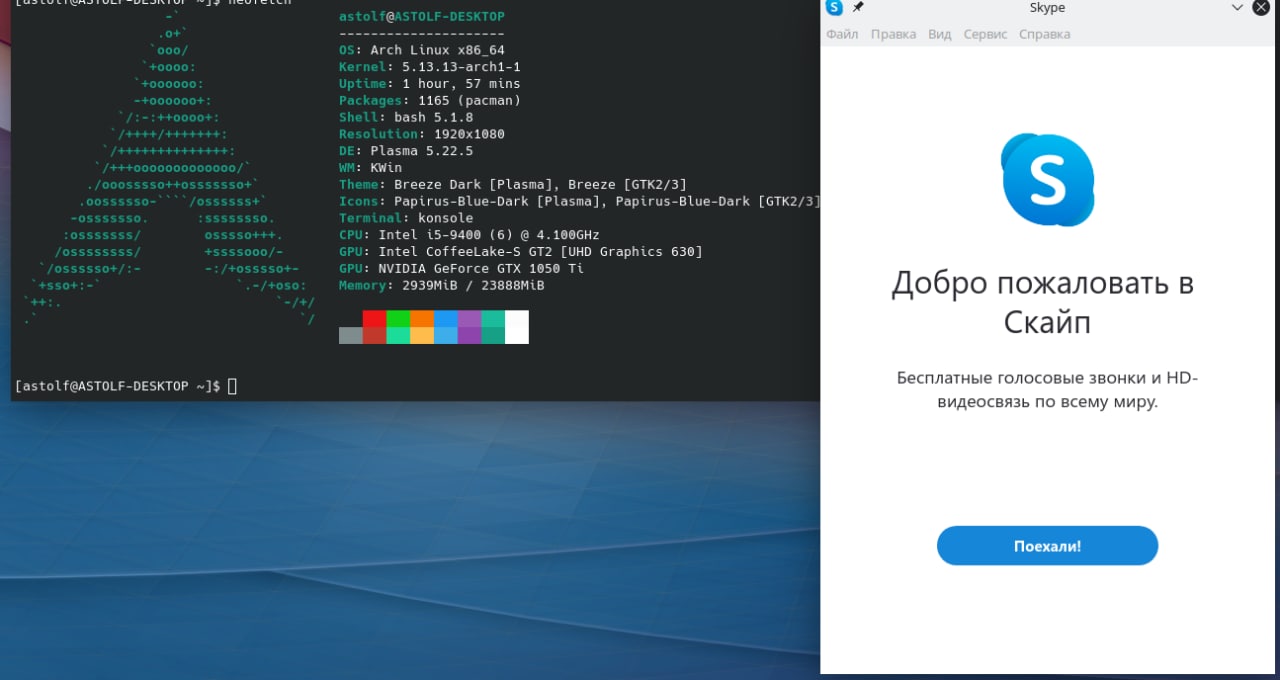
Task: Click the Kernel: 5.13.13-arch1-1 line
Action: click(x=430, y=67)
